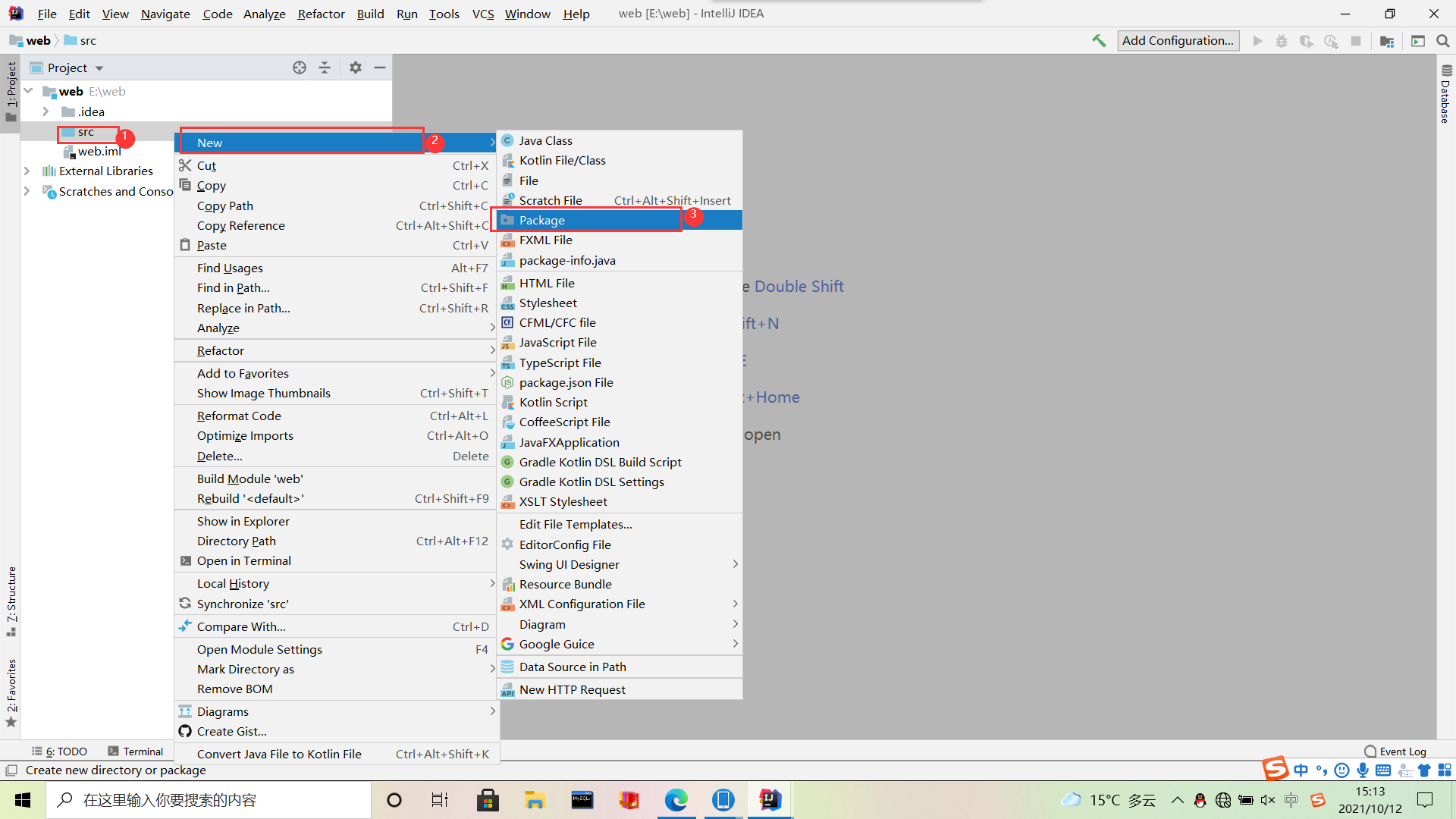Open the Favorites tool window tab
The image size is (1456, 819).
click(11, 692)
